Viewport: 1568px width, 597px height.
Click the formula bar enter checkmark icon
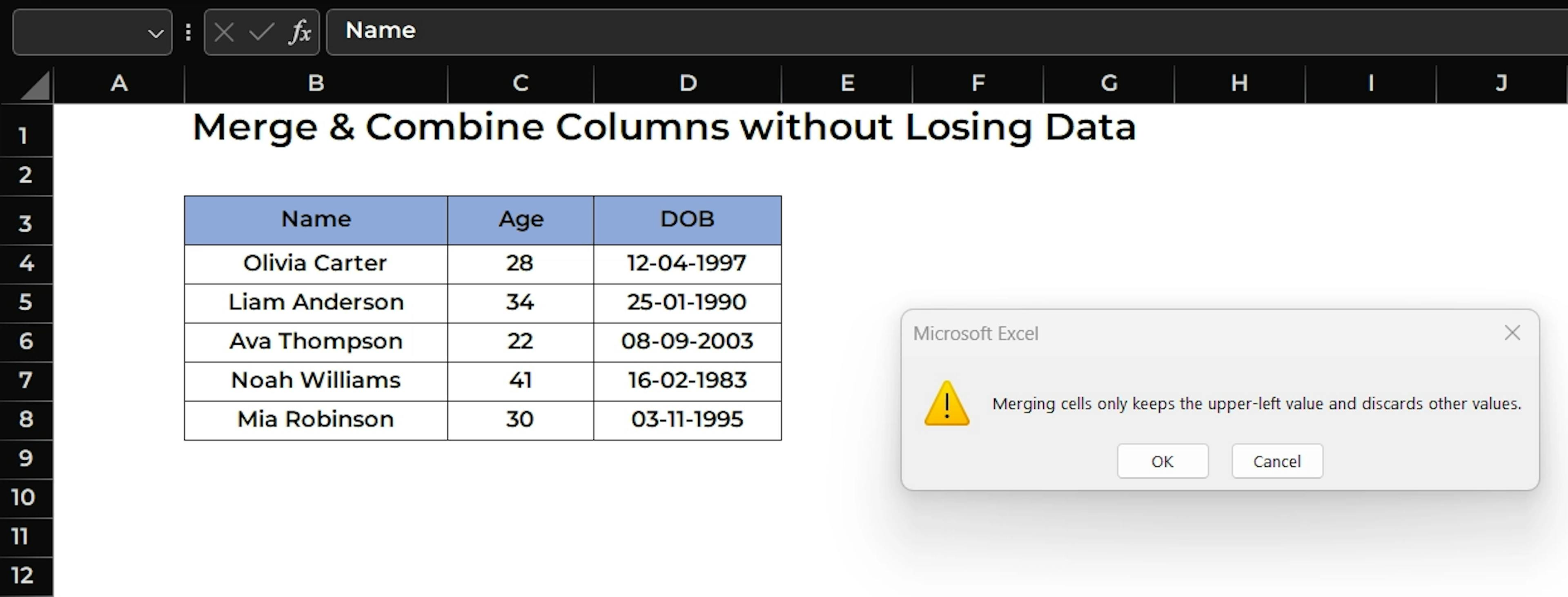(261, 32)
